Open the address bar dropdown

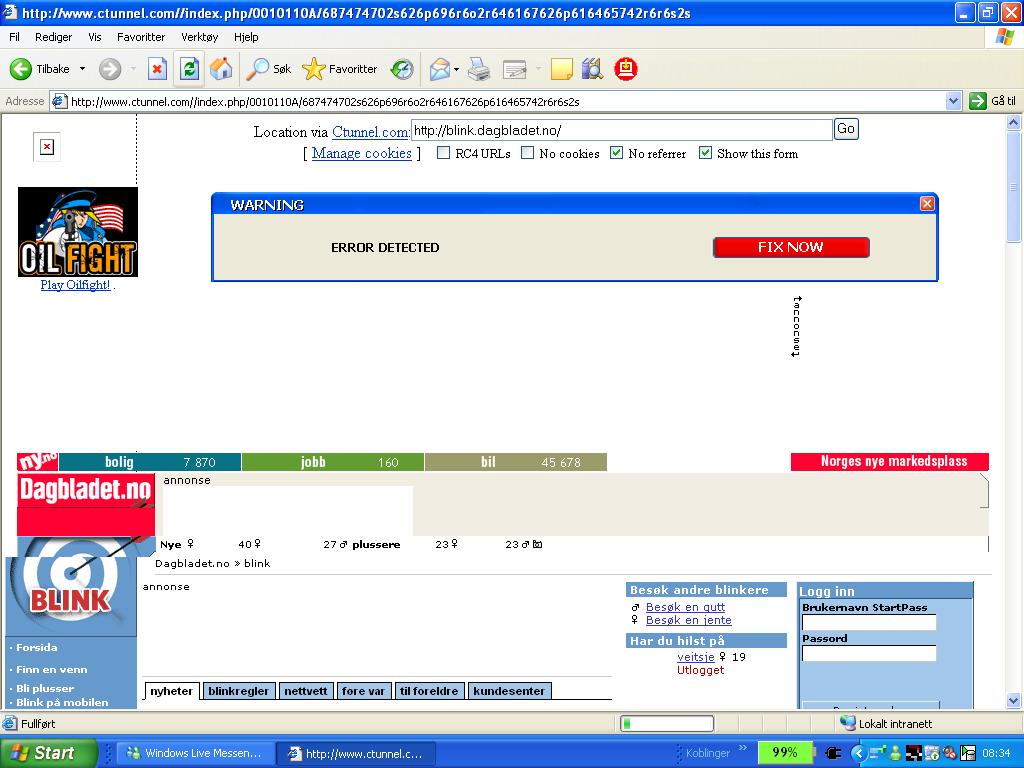pyautogui.click(x=953, y=101)
